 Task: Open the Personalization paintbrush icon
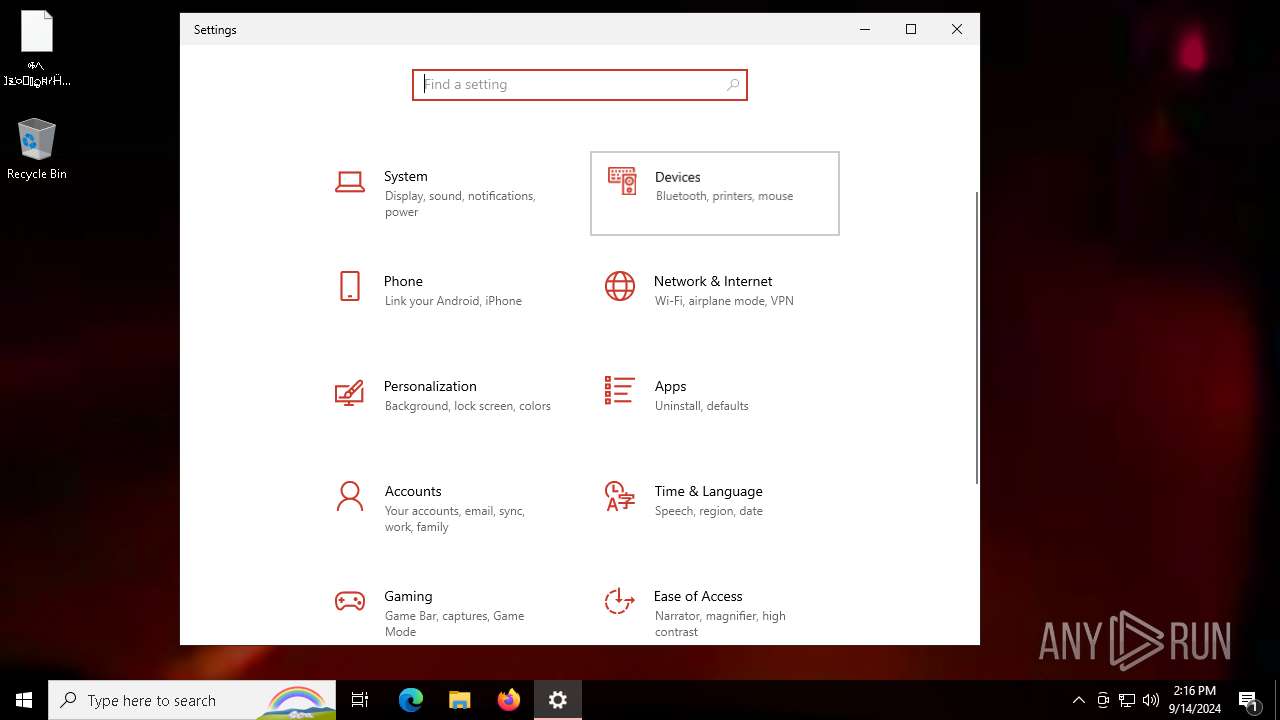pos(349,392)
